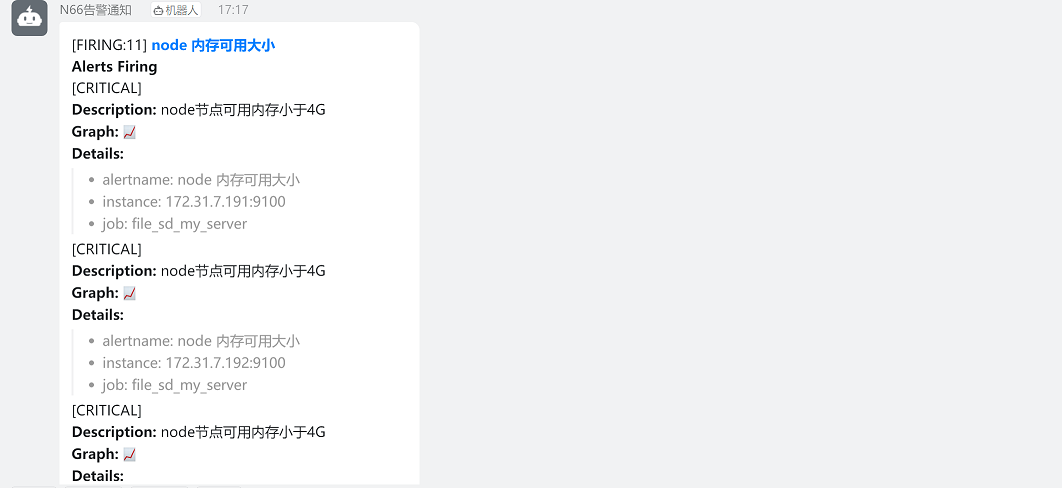
Task: Open the graph icon in the second alert
Action: click(129, 293)
